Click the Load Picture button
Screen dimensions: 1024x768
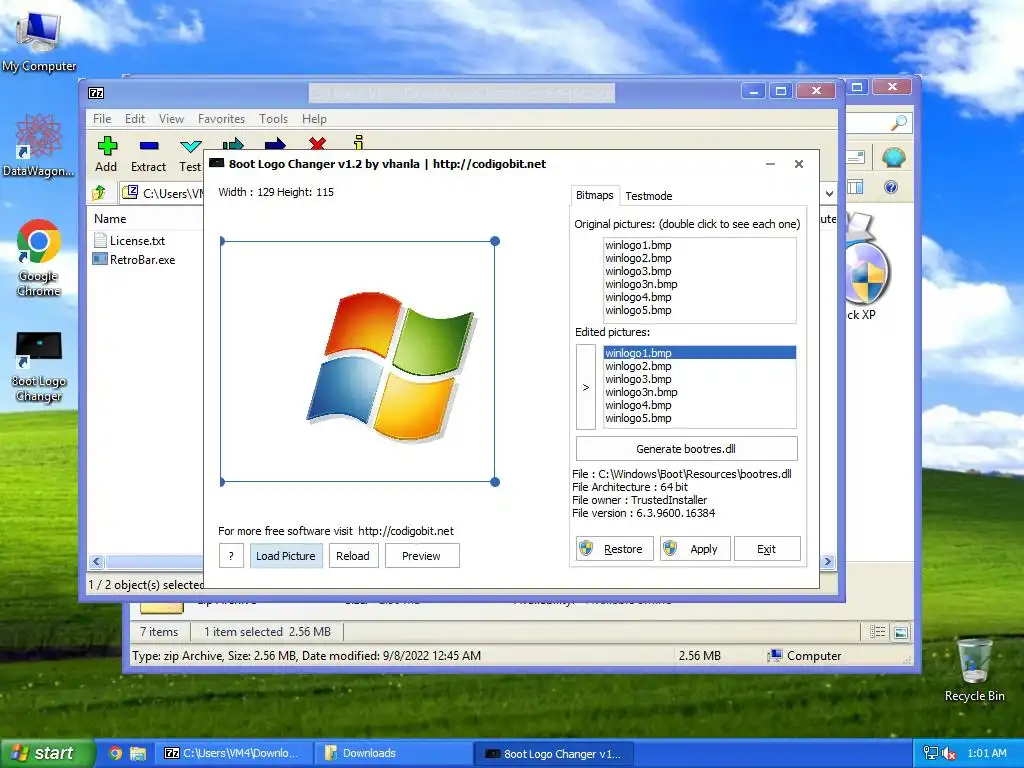tap(285, 556)
